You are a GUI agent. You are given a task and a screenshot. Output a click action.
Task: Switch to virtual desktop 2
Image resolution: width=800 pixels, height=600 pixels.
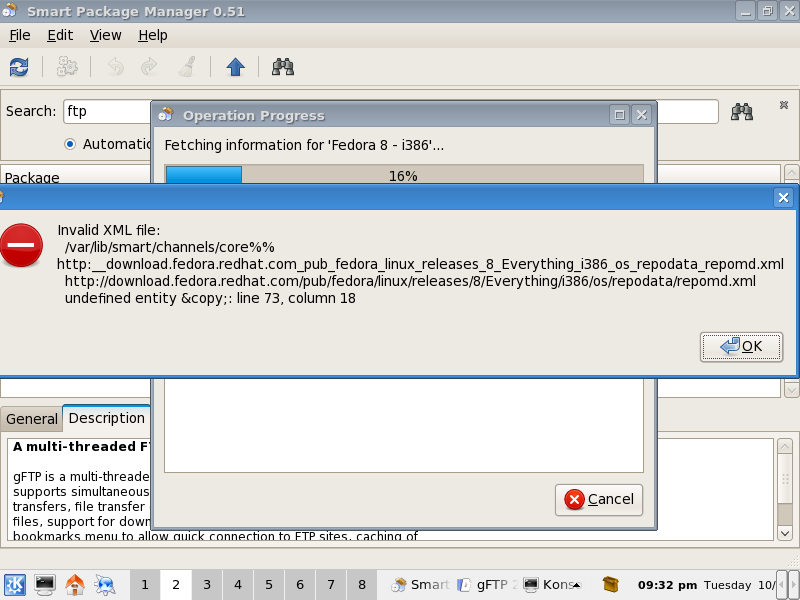(x=176, y=585)
